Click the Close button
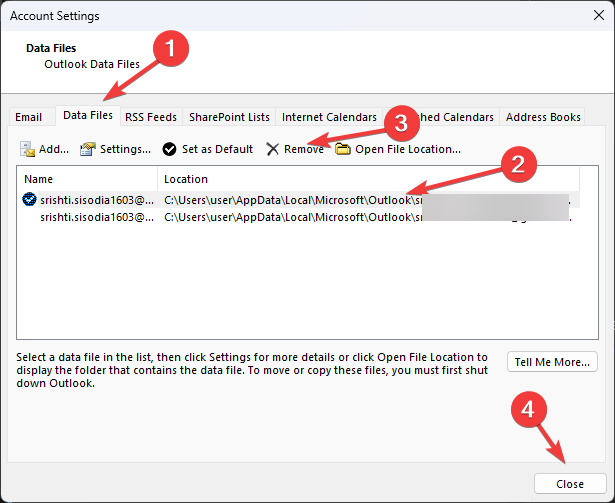 click(570, 484)
